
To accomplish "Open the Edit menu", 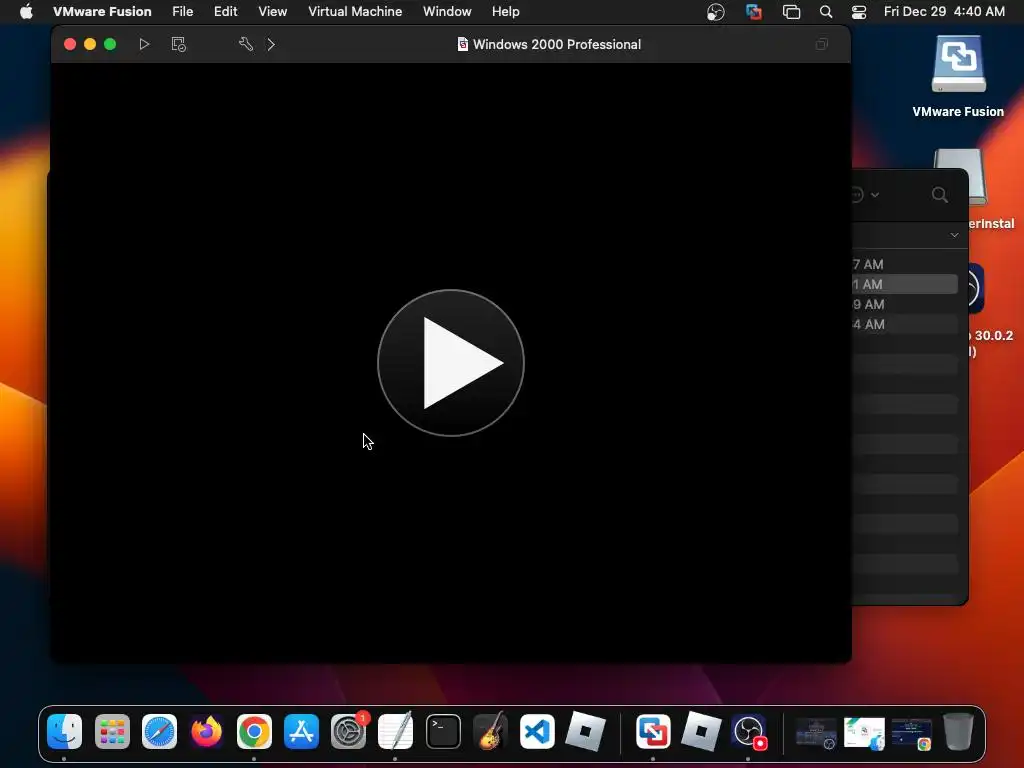I will point(225,12).
